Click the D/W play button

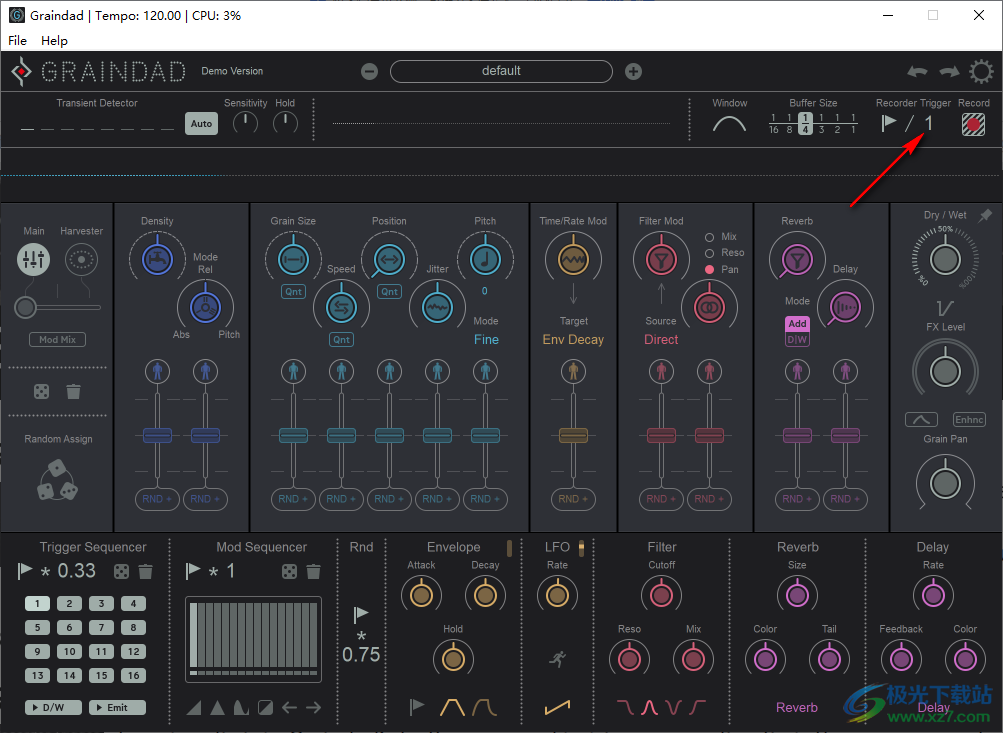(x=53, y=707)
